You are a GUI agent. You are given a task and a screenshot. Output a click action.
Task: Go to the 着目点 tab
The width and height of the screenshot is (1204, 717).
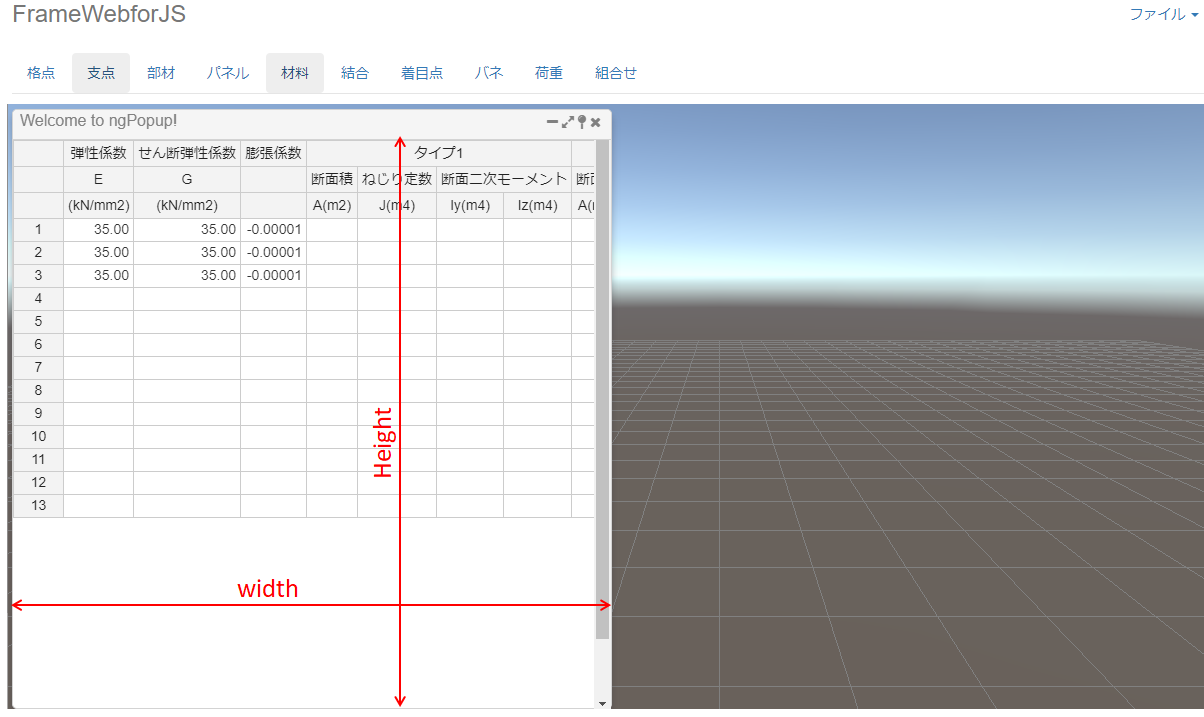421,72
